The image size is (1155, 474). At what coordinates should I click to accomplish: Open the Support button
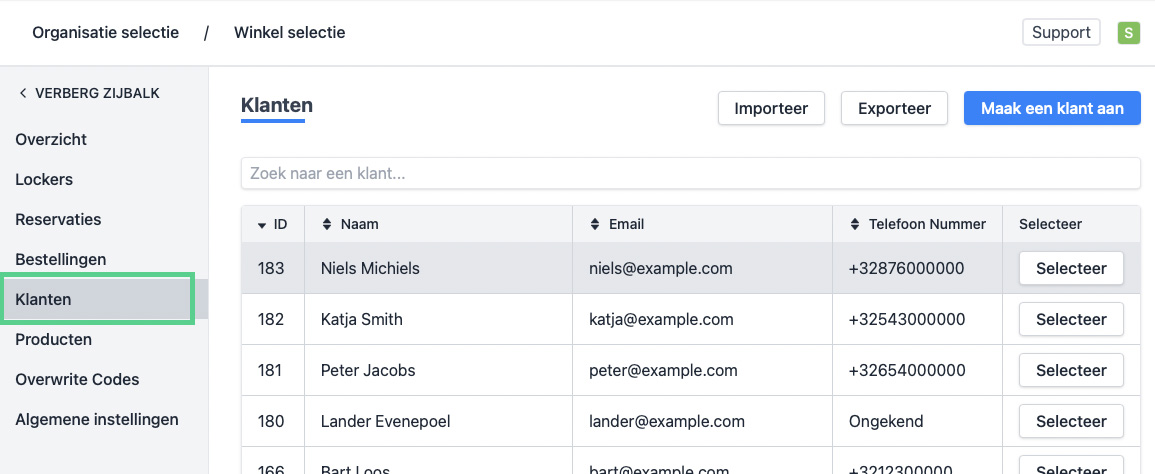coord(1060,33)
